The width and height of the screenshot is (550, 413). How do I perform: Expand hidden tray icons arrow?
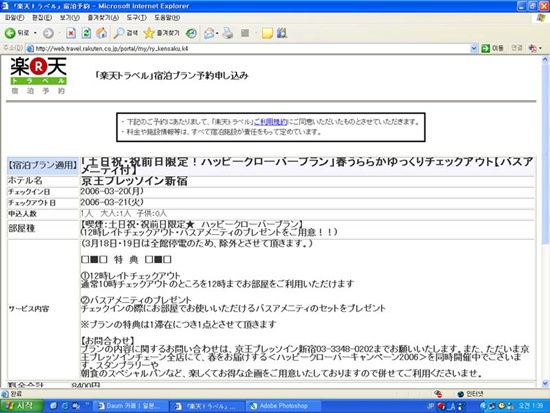(x=483, y=406)
